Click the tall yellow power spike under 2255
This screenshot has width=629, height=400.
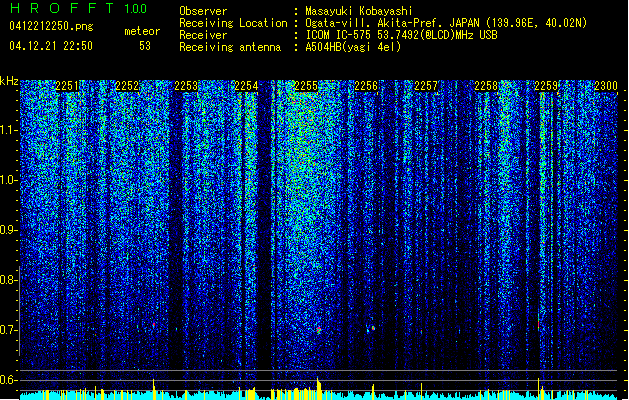click(318, 388)
